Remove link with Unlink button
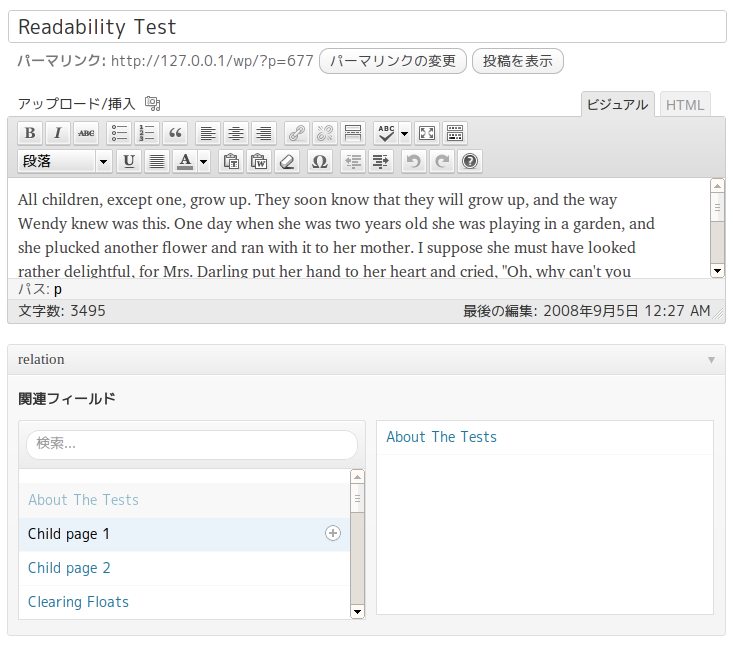This screenshot has height=654, width=733. (324, 133)
